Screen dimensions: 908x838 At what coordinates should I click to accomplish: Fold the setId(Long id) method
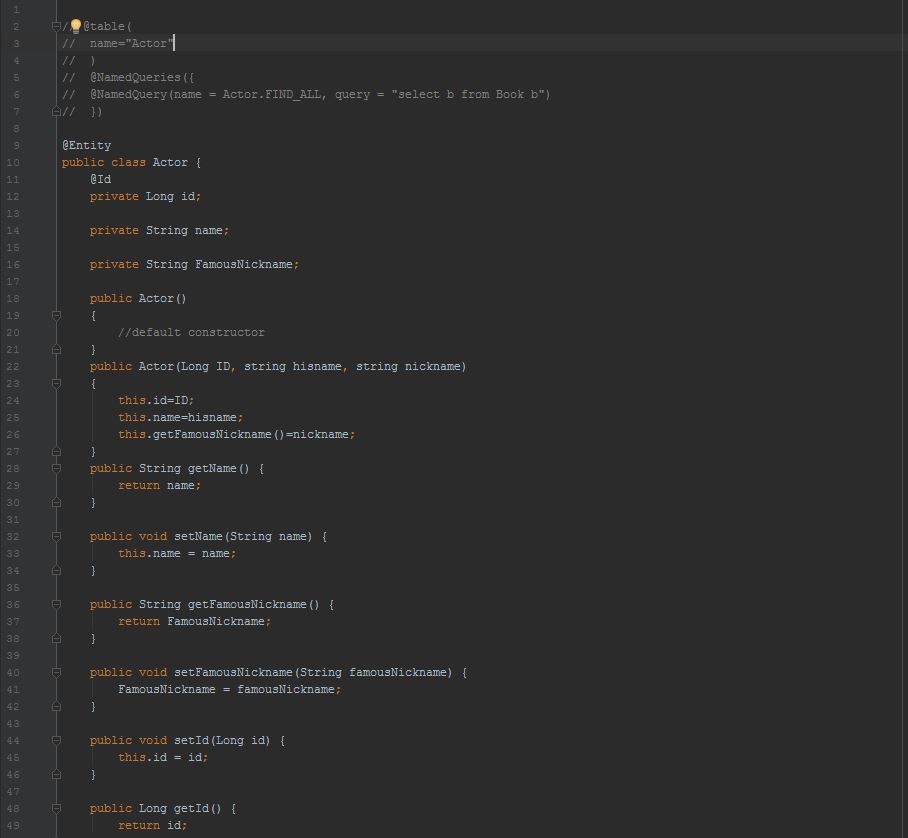click(56, 740)
